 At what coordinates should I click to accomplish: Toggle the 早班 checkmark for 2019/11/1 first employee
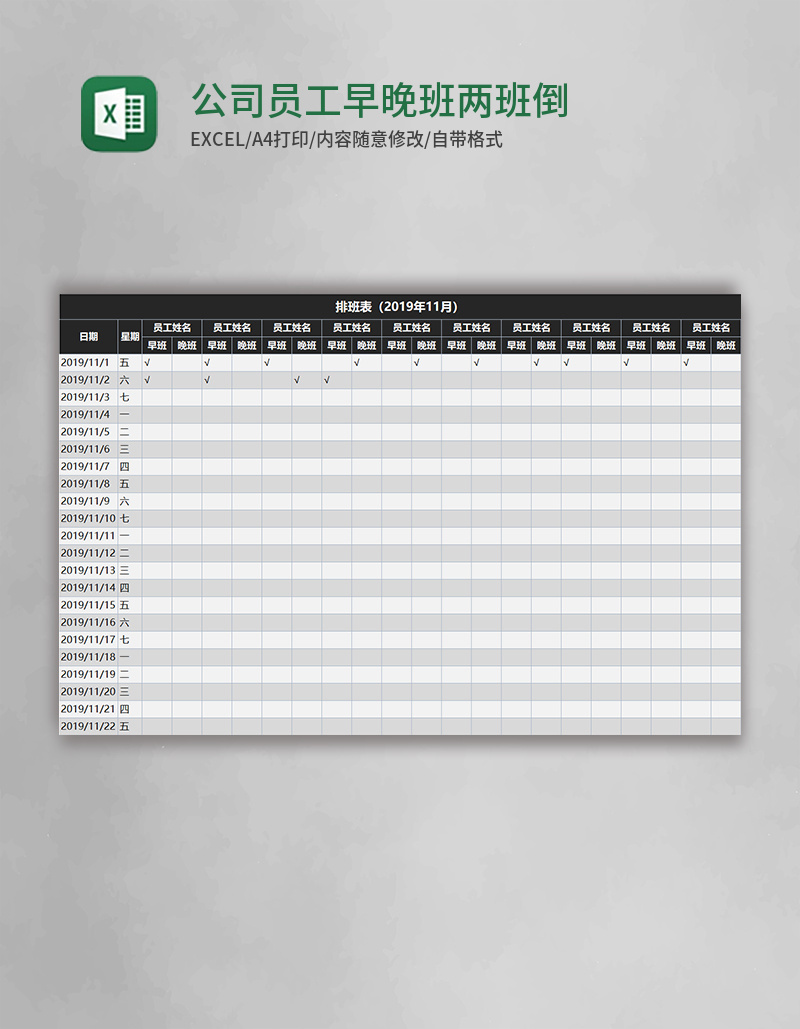145,362
